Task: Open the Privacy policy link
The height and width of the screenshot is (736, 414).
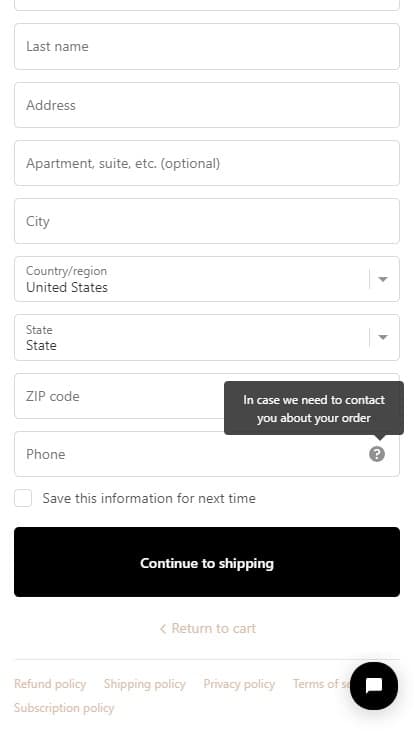Action: coord(239,684)
